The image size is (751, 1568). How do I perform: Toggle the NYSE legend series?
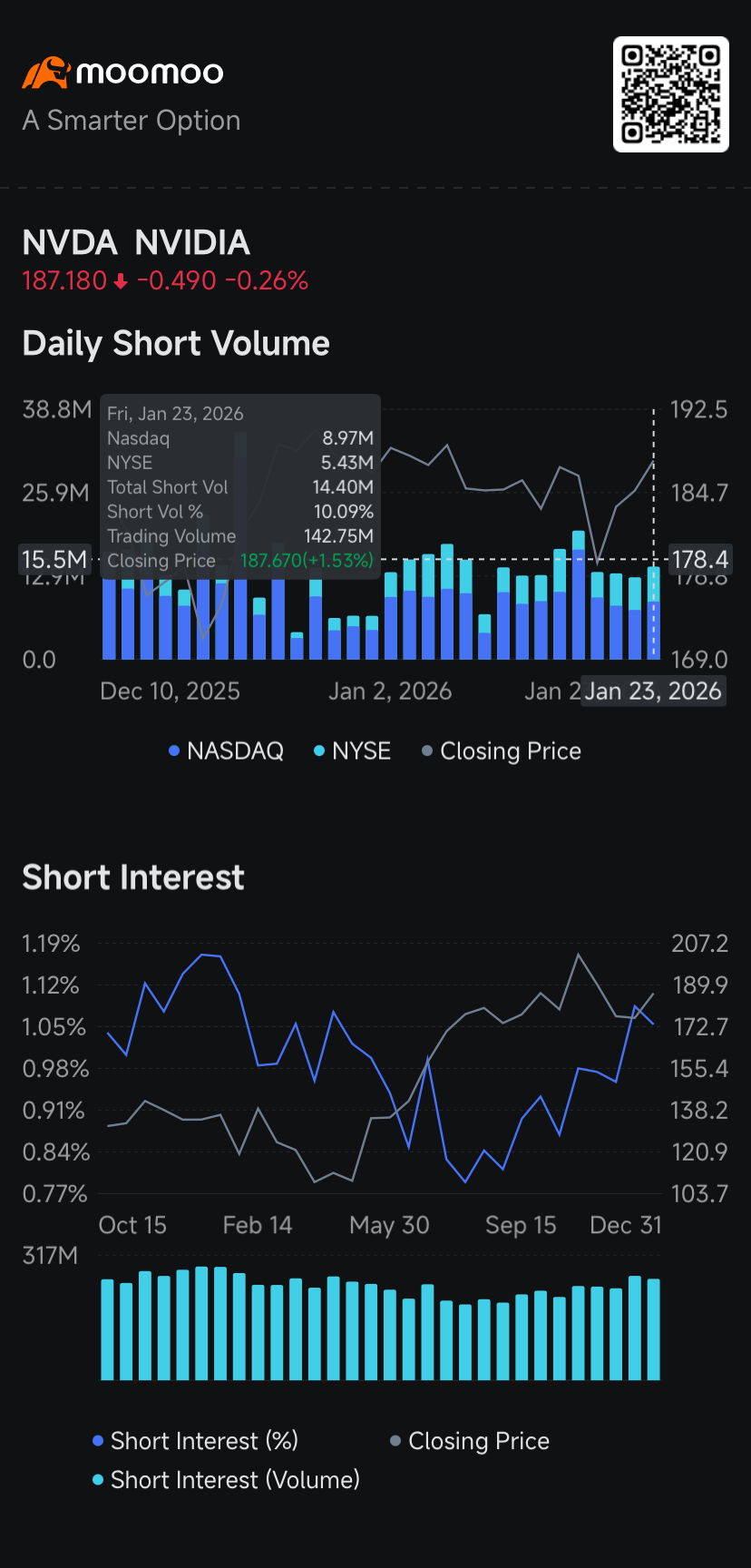point(352,751)
